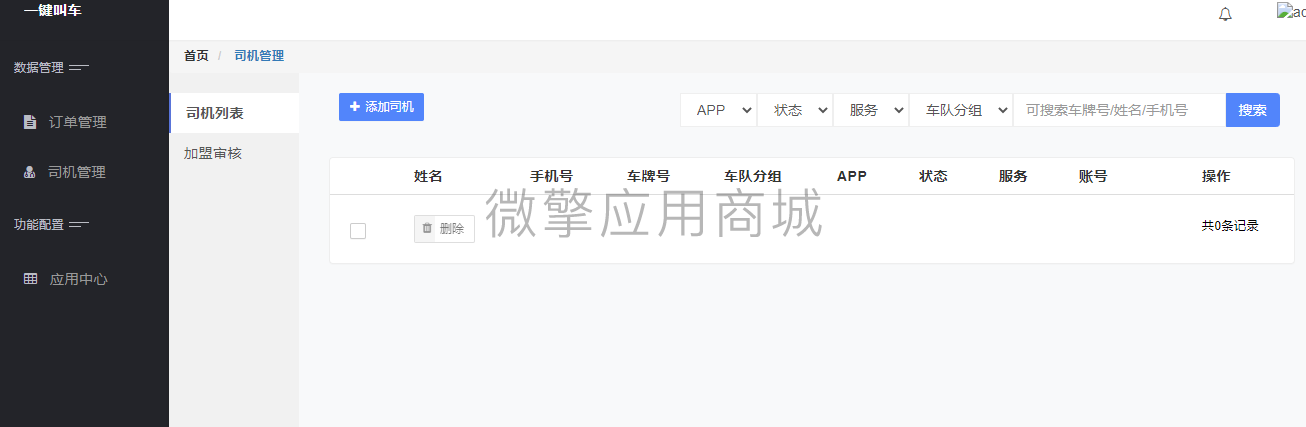
Task: Open the 状态 filter dropdown
Action: 795,110
